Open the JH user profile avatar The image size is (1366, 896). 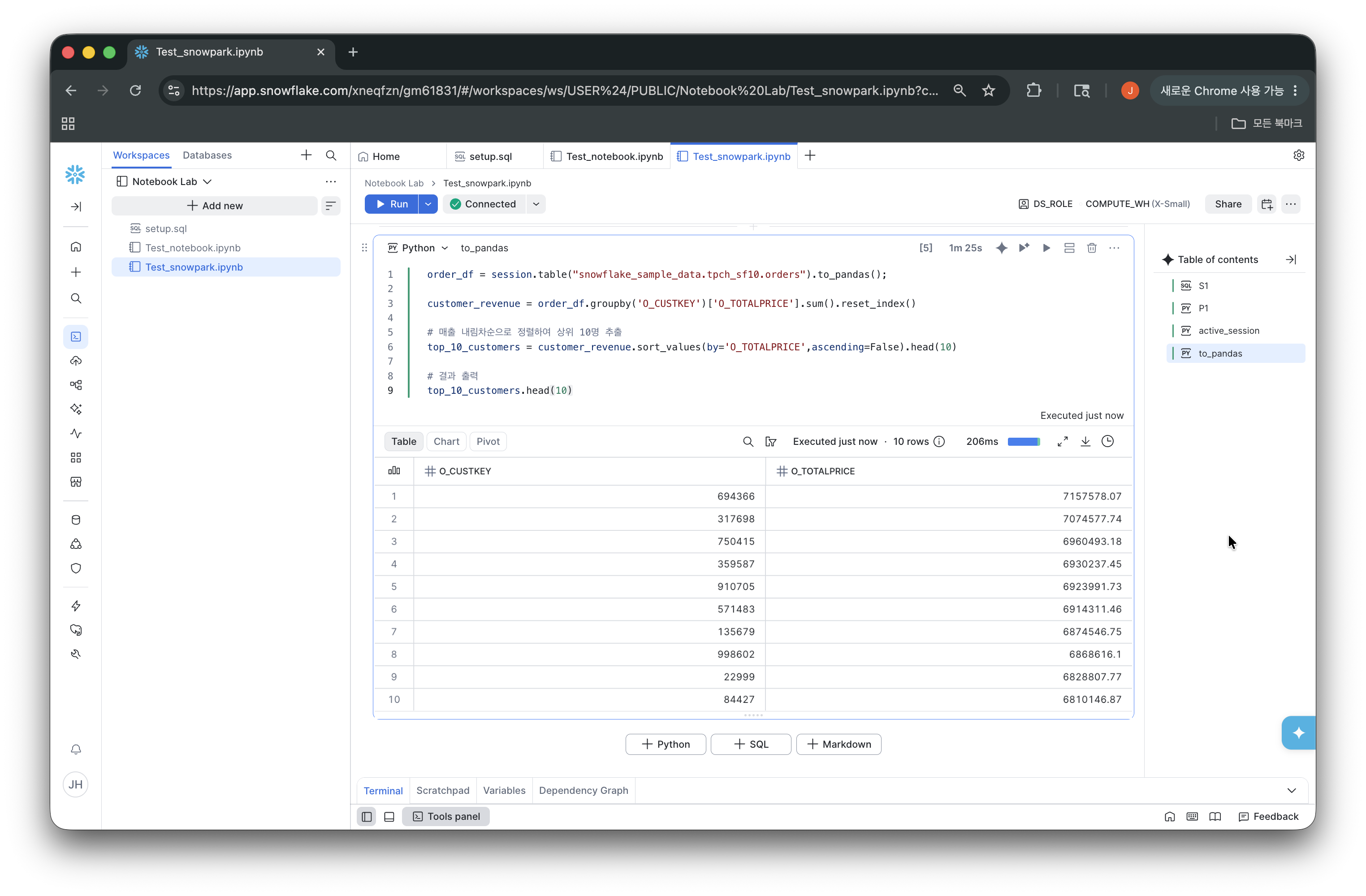pyautogui.click(x=76, y=785)
